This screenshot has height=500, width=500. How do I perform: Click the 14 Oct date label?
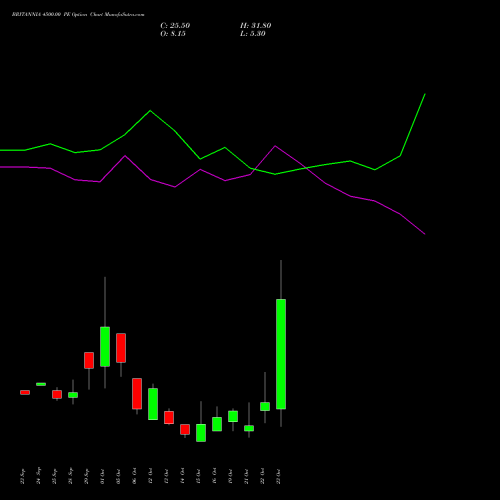[x=182, y=476]
